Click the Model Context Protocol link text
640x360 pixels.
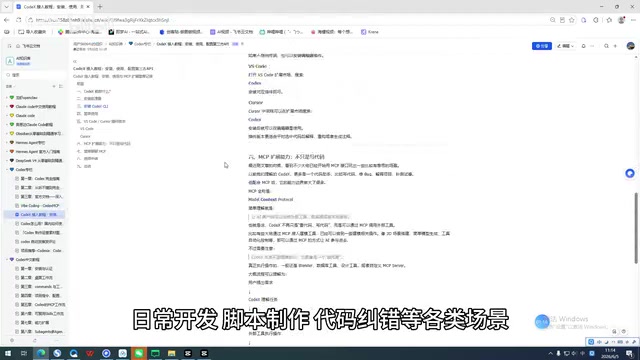271,200
